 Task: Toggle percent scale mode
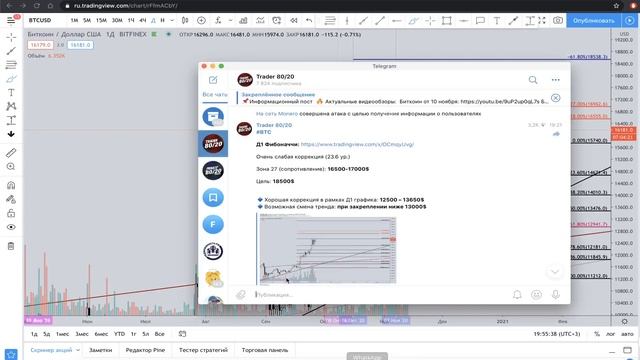click(597, 333)
